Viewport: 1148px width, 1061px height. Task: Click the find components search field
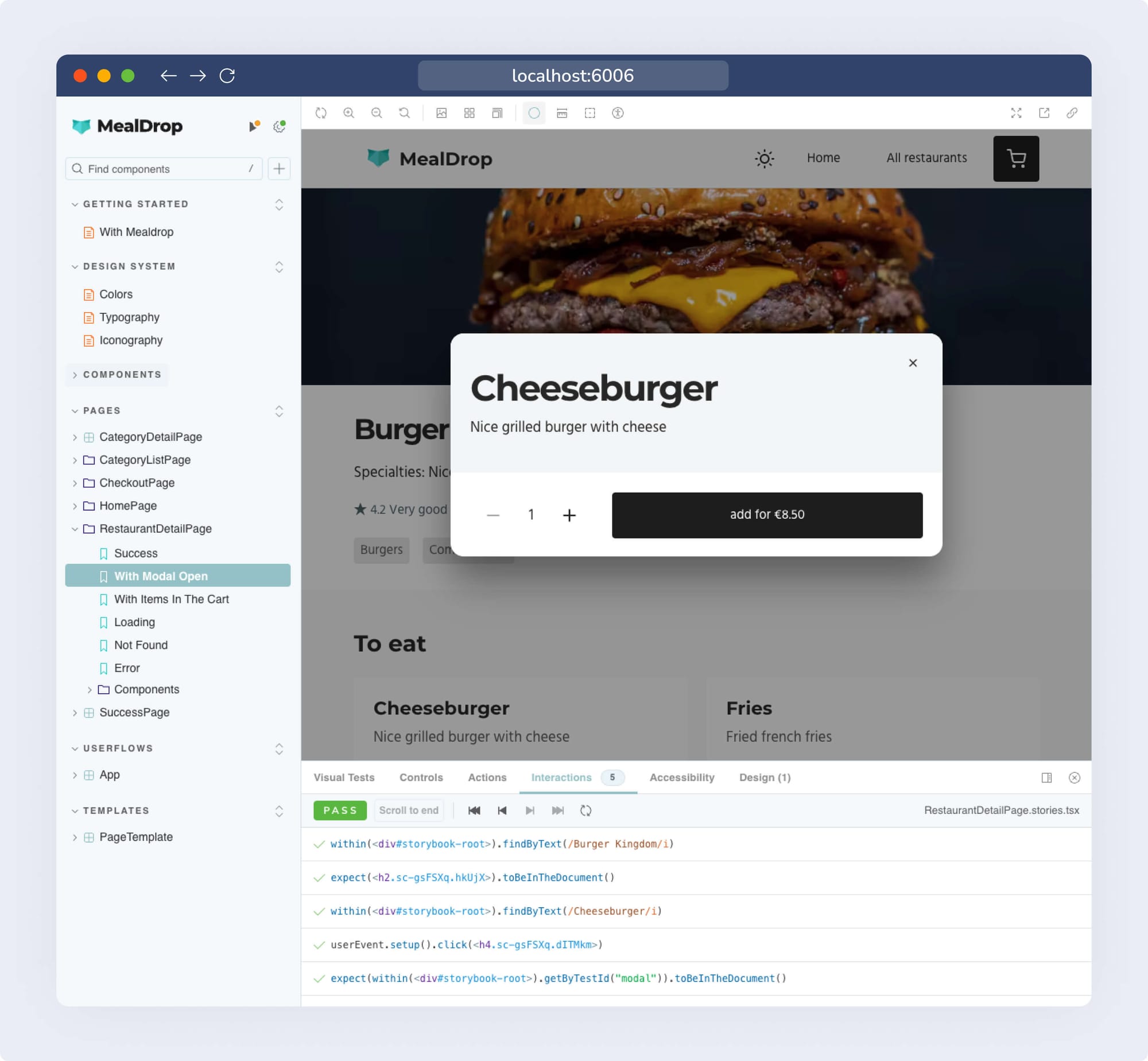(x=164, y=169)
